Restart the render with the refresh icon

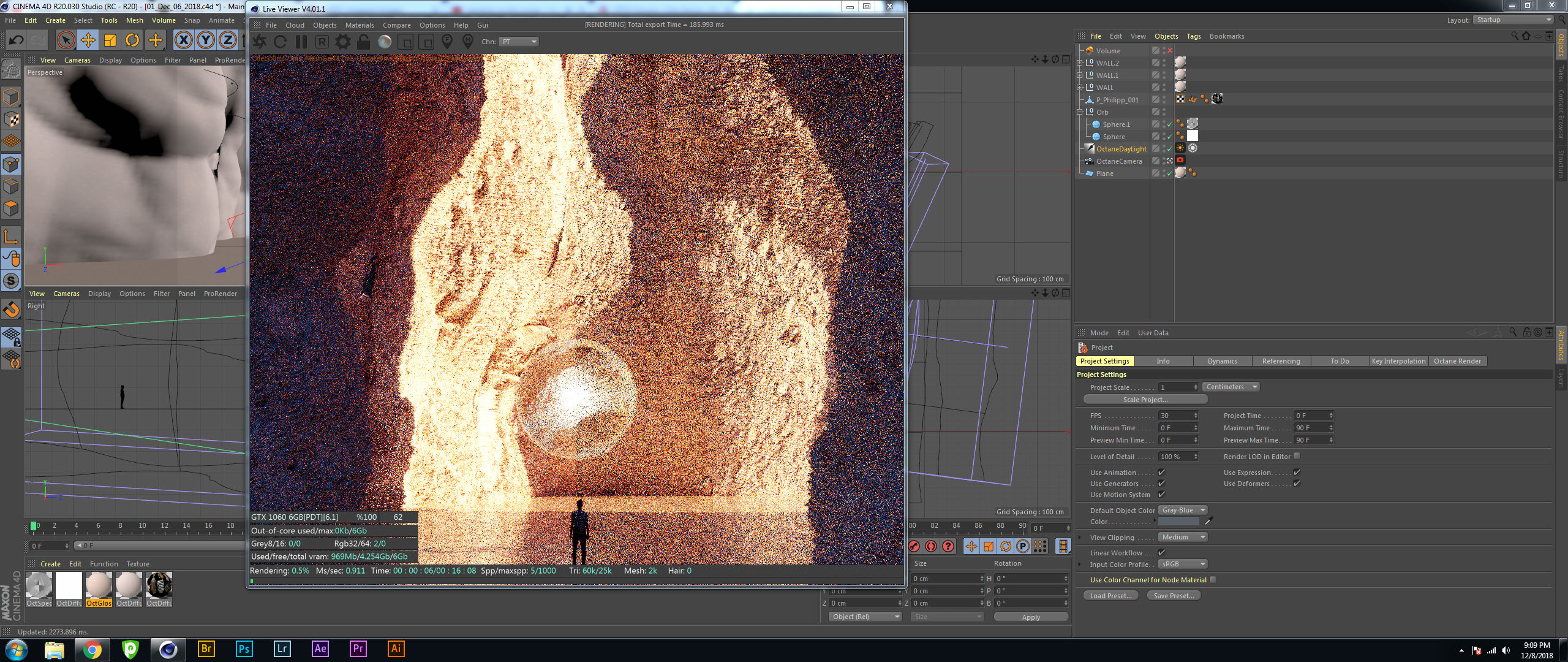click(x=281, y=42)
